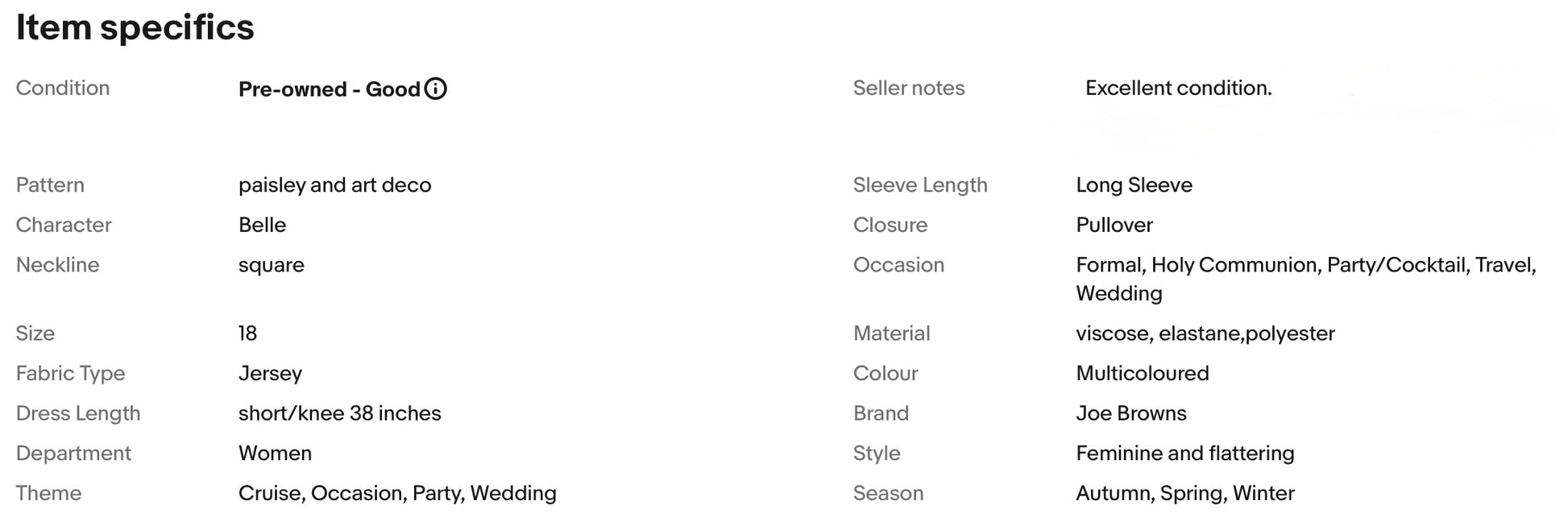Click the square neckline value
Viewport: 1568px width, 518px height.
coord(271,265)
